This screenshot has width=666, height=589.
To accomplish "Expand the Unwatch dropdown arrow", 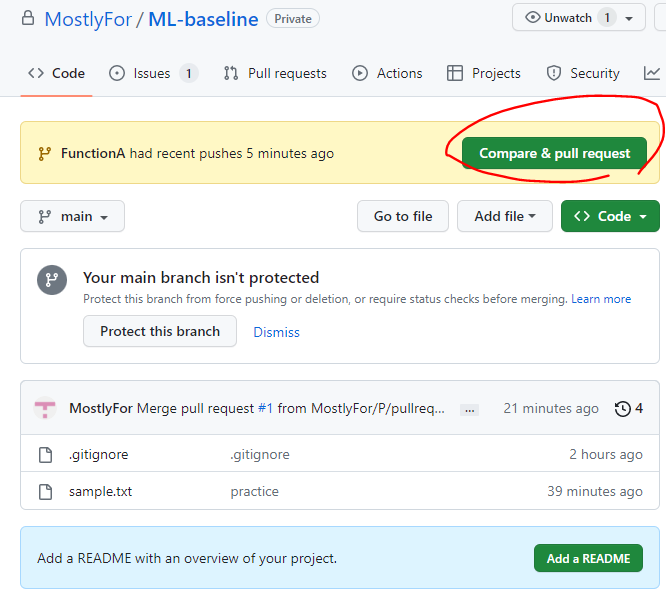I will coord(629,18).
